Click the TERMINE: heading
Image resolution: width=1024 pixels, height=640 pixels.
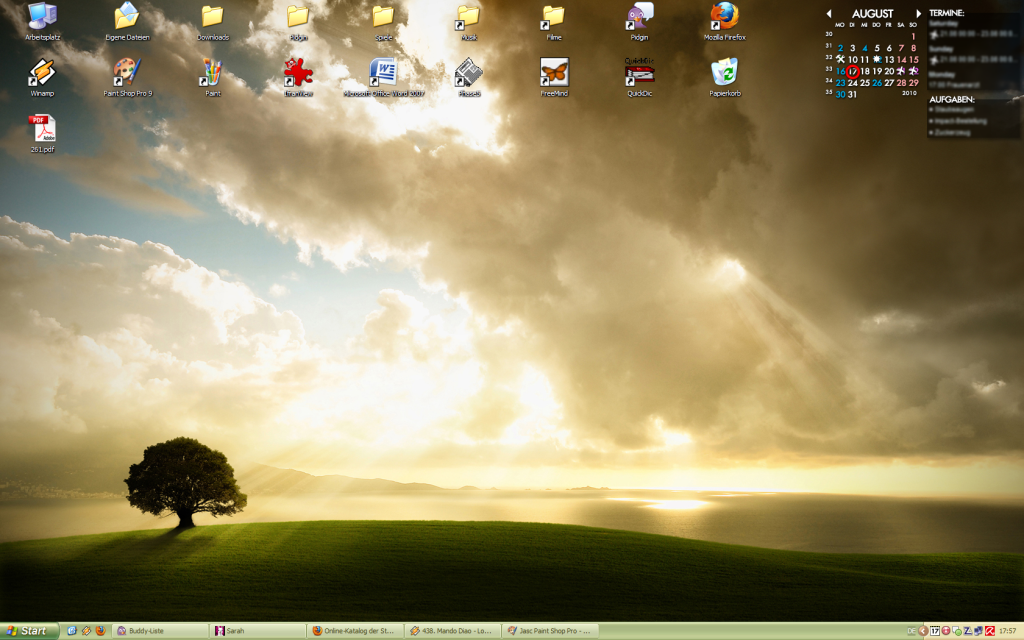click(x=947, y=13)
